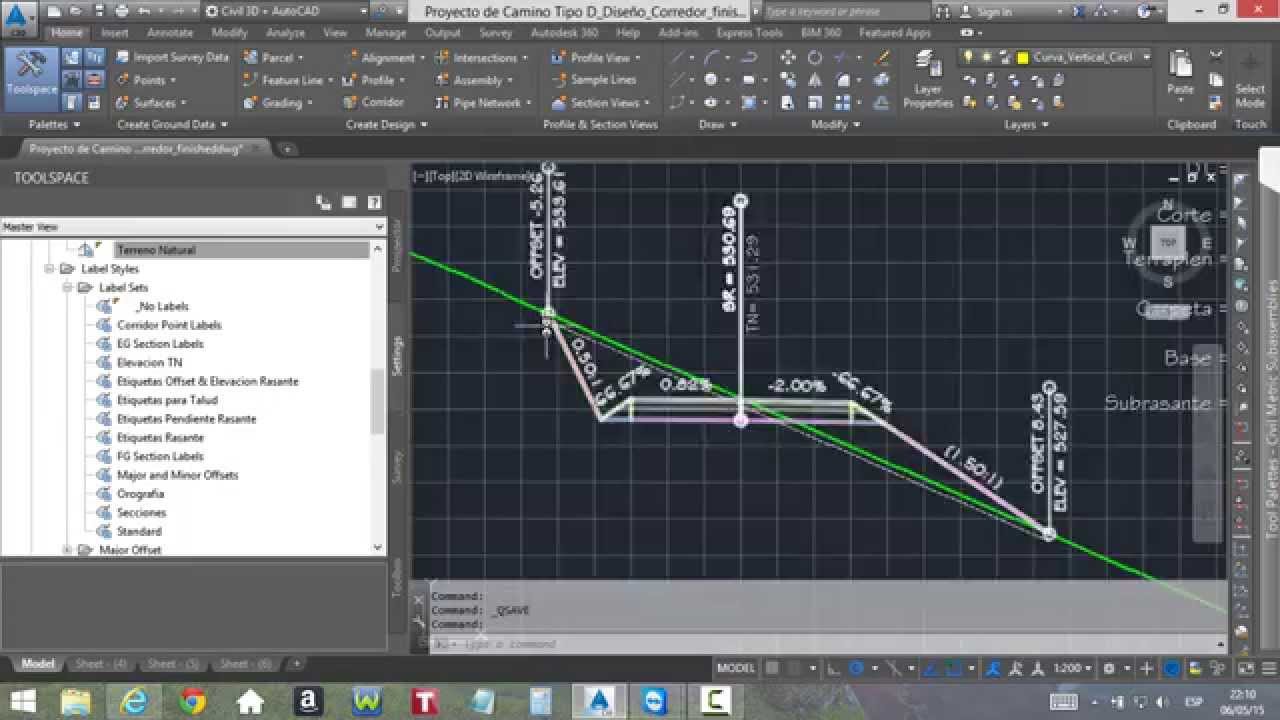This screenshot has height=720, width=1280.
Task: Select the Orografía label set
Action: click(140, 494)
